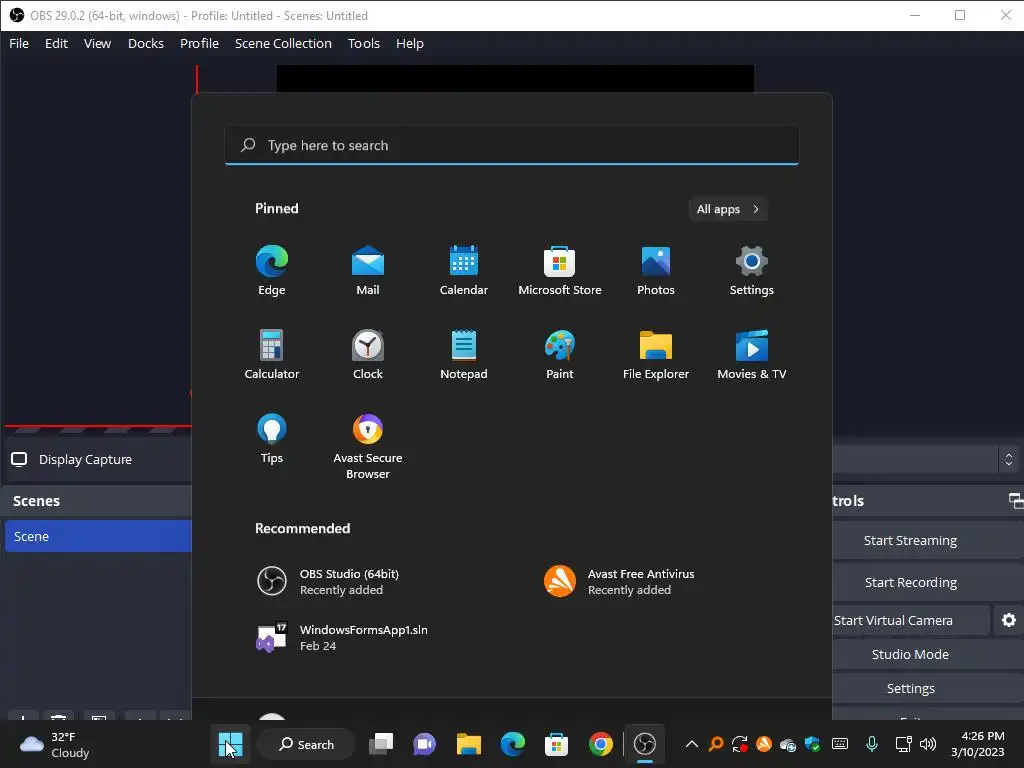Launch Notepad from Start menu
The width and height of the screenshot is (1024, 768).
[464, 355]
